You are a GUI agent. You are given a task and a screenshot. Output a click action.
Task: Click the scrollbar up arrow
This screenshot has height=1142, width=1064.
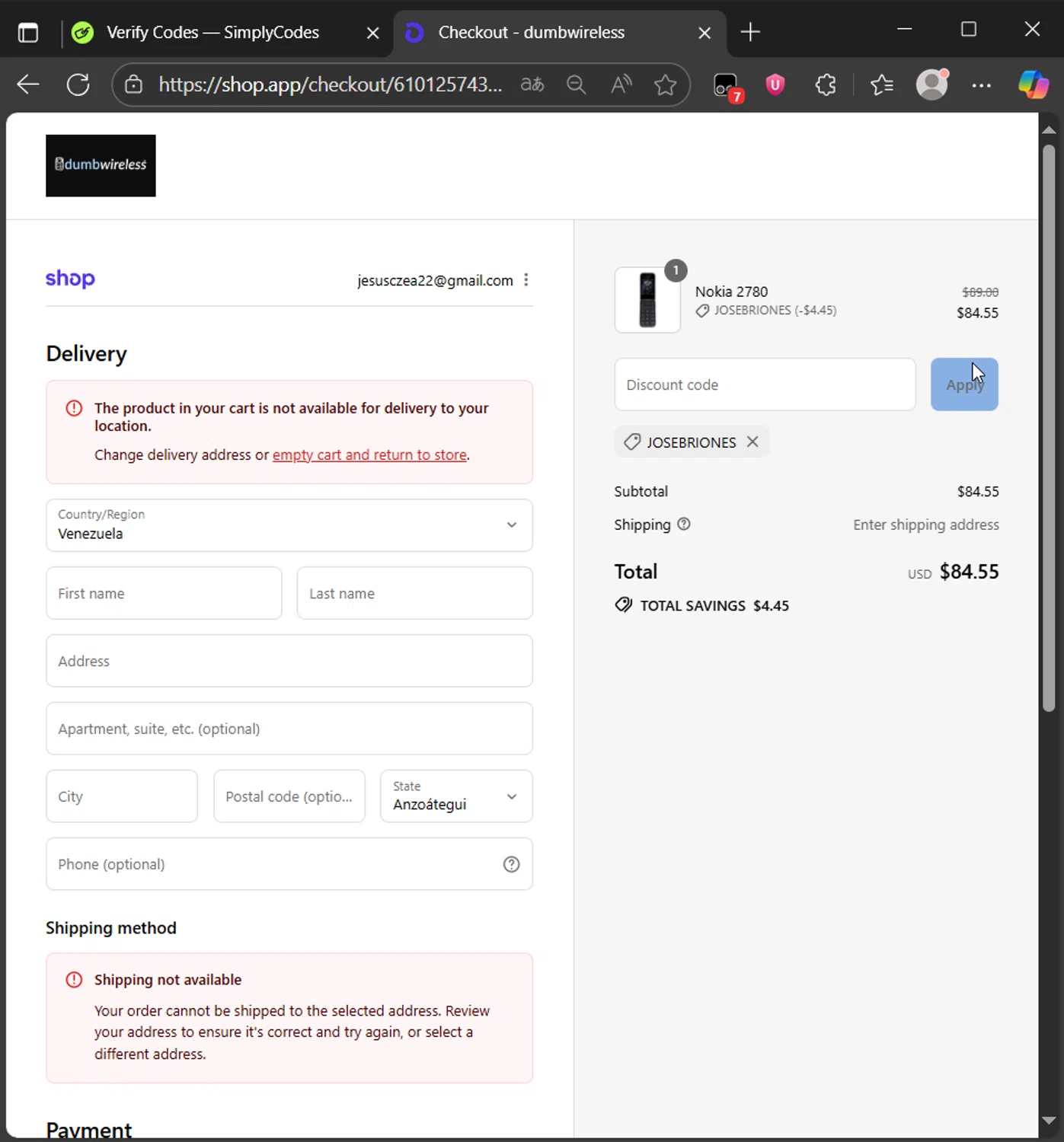1049,130
